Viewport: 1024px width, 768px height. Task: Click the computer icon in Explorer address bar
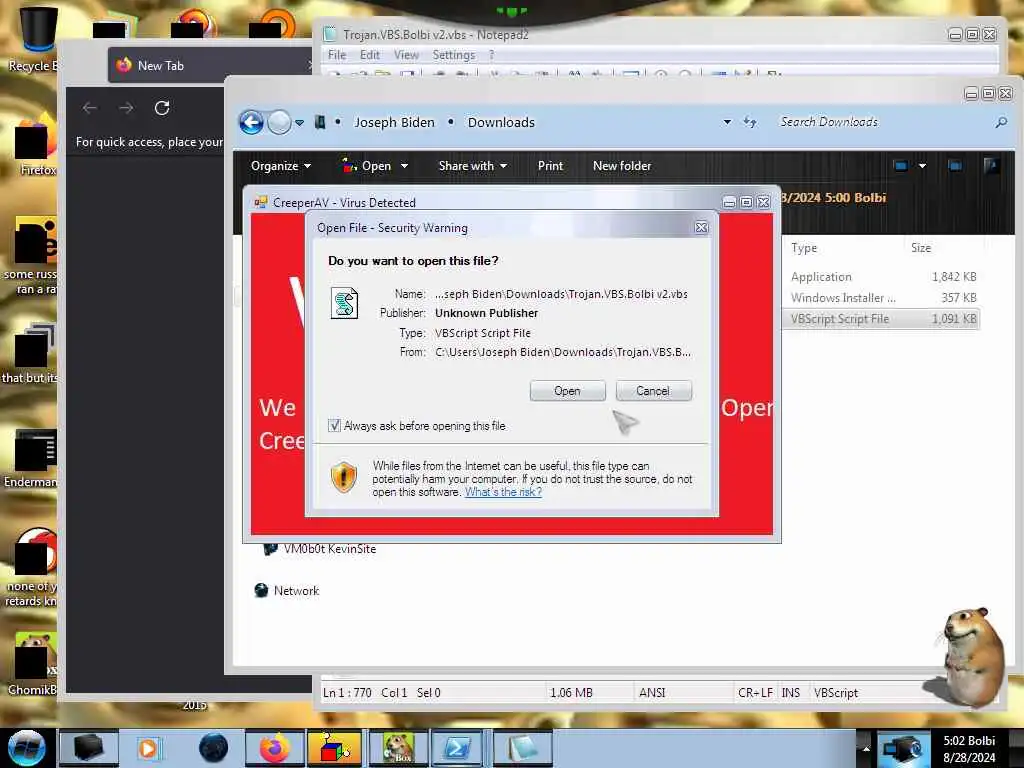pyautogui.click(x=320, y=122)
